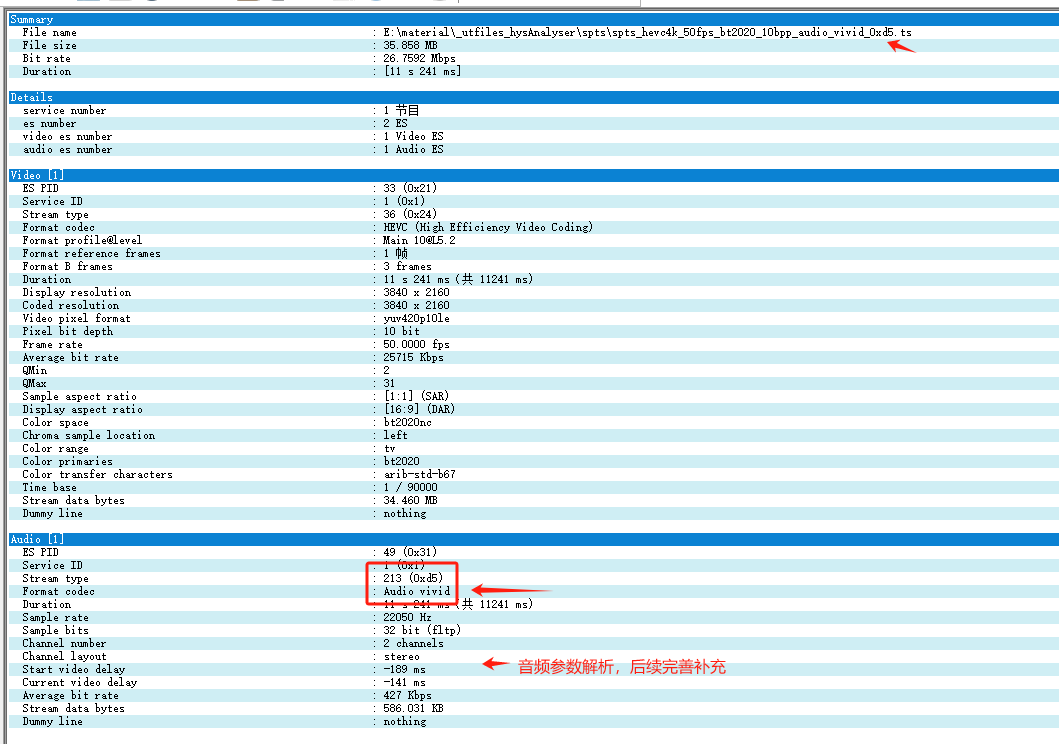The image size is (1059, 744).
Task: Click the "25715 Kbps" average bit rate value
Action: [x=413, y=357]
